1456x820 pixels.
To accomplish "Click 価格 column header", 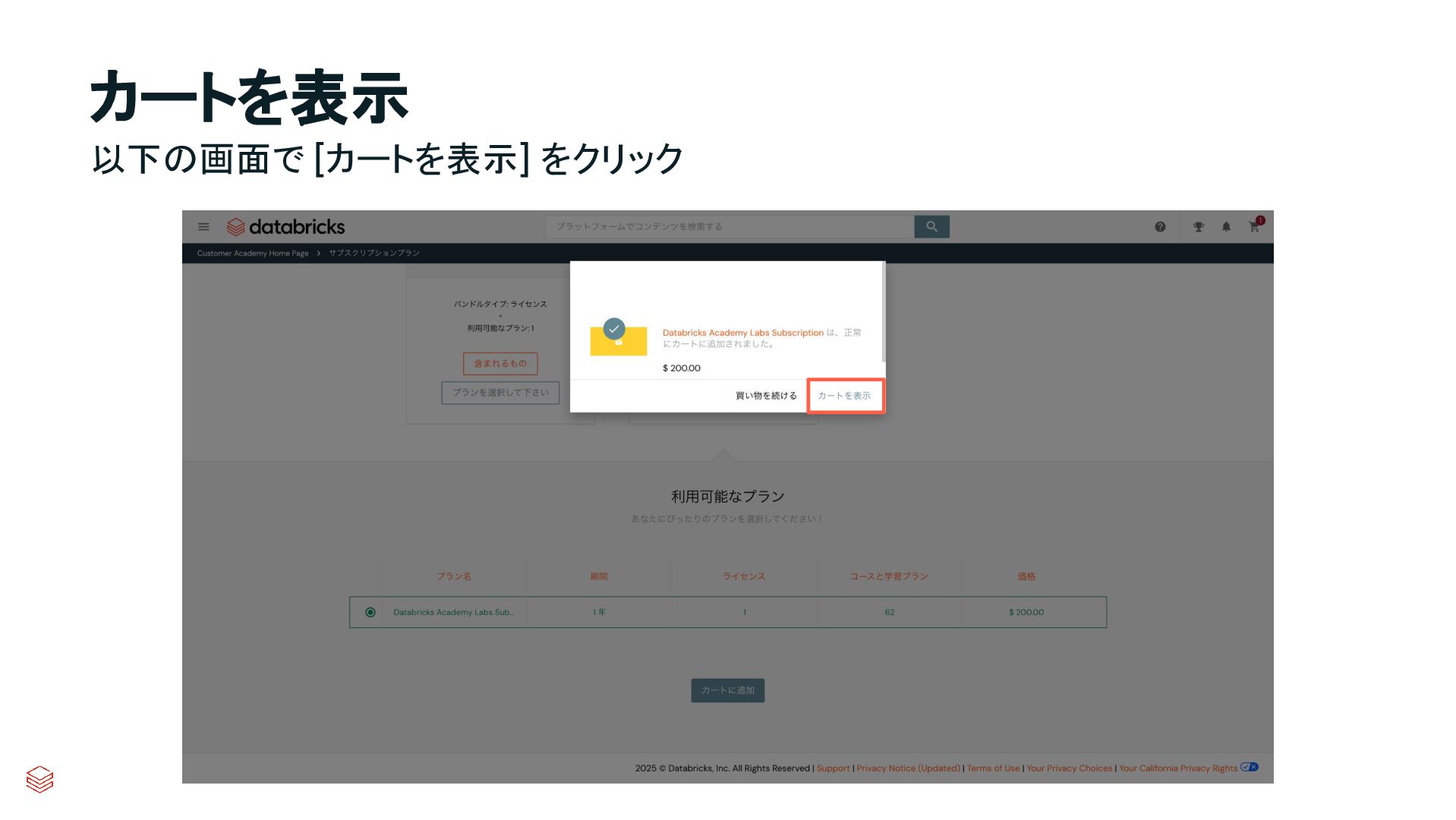I will pyautogui.click(x=1026, y=576).
